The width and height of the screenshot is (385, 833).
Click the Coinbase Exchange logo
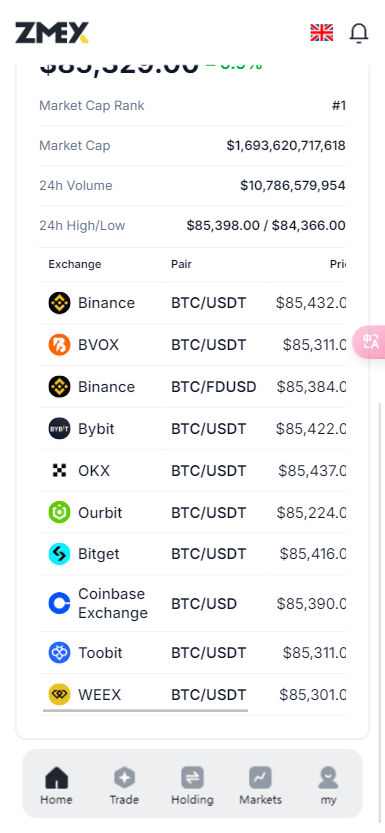[59, 604]
